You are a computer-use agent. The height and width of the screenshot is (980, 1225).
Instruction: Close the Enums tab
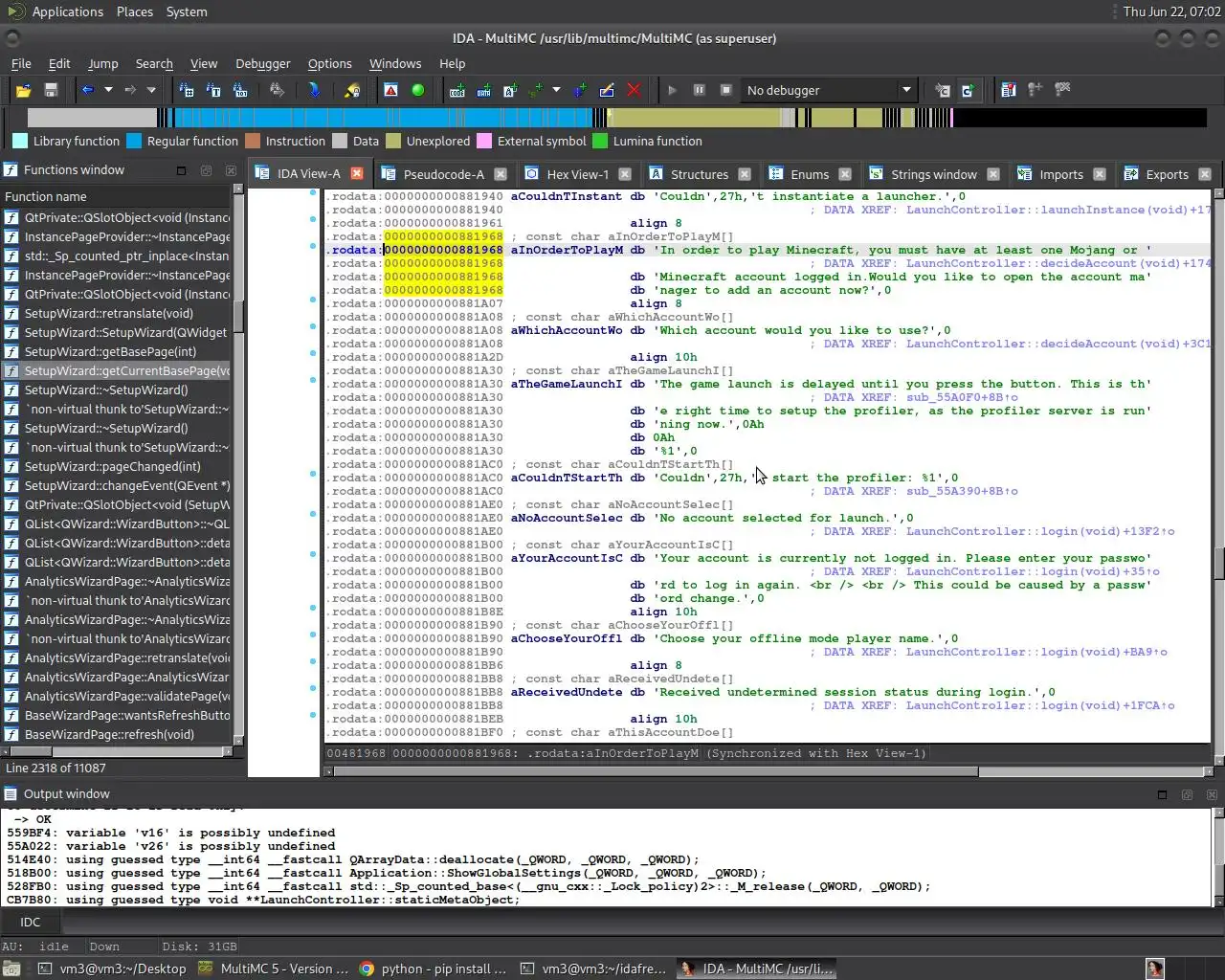[x=845, y=174]
